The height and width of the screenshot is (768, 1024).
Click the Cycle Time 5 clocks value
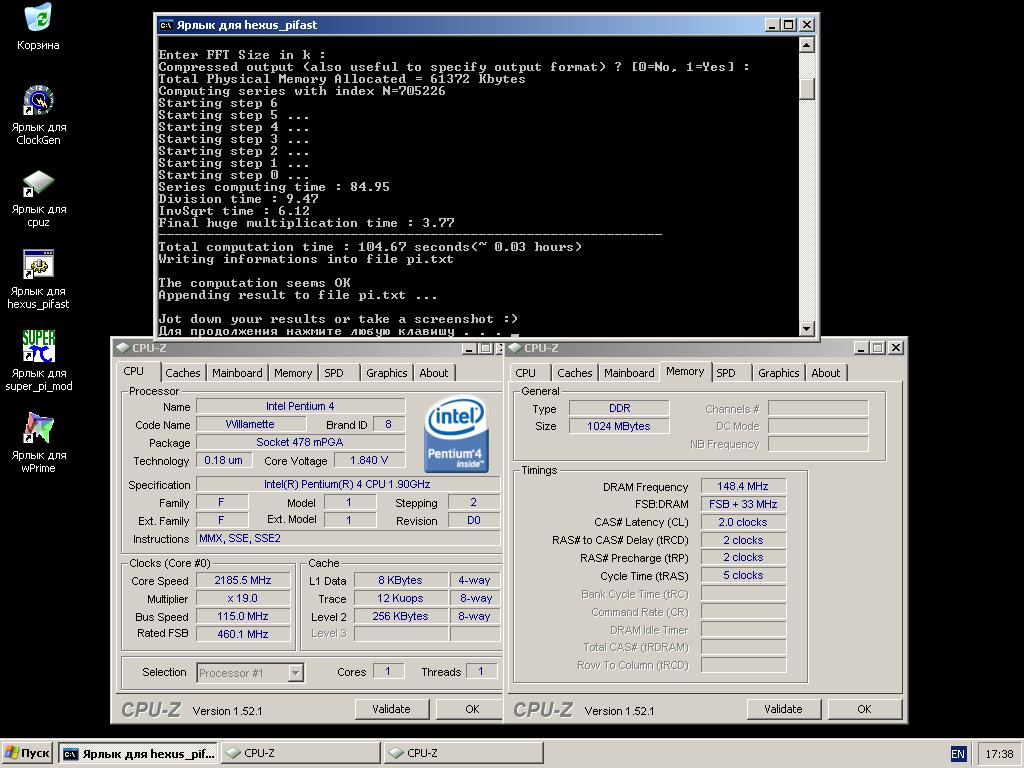tap(743, 575)
